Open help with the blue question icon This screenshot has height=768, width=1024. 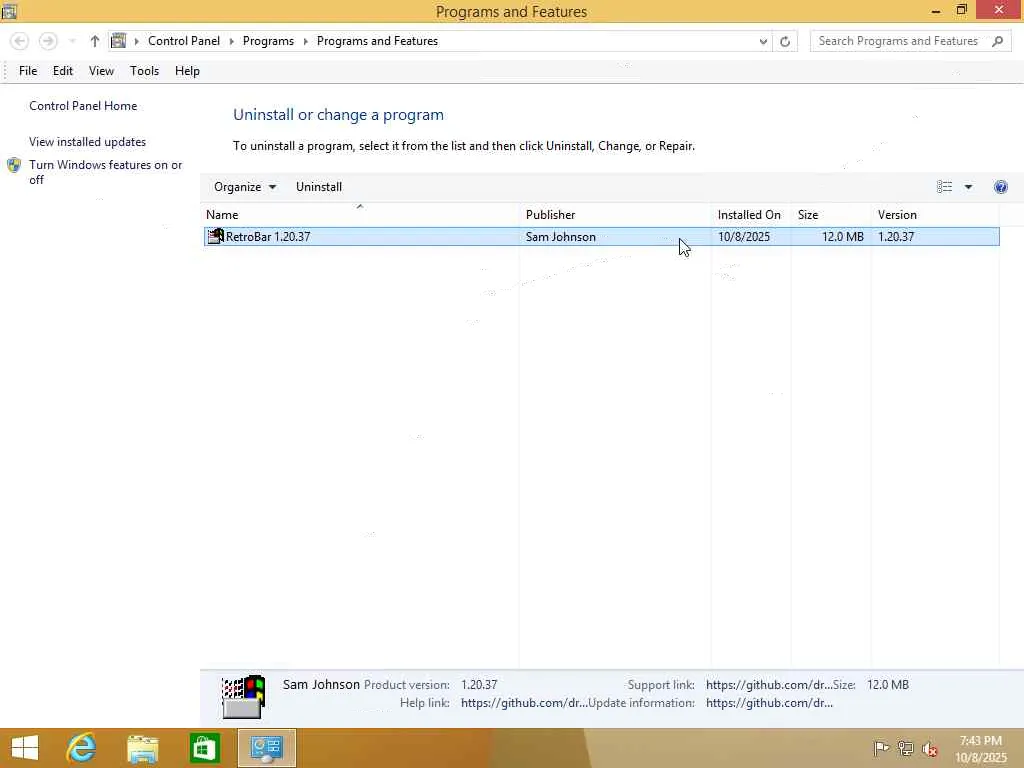[x=1000, y=187]
